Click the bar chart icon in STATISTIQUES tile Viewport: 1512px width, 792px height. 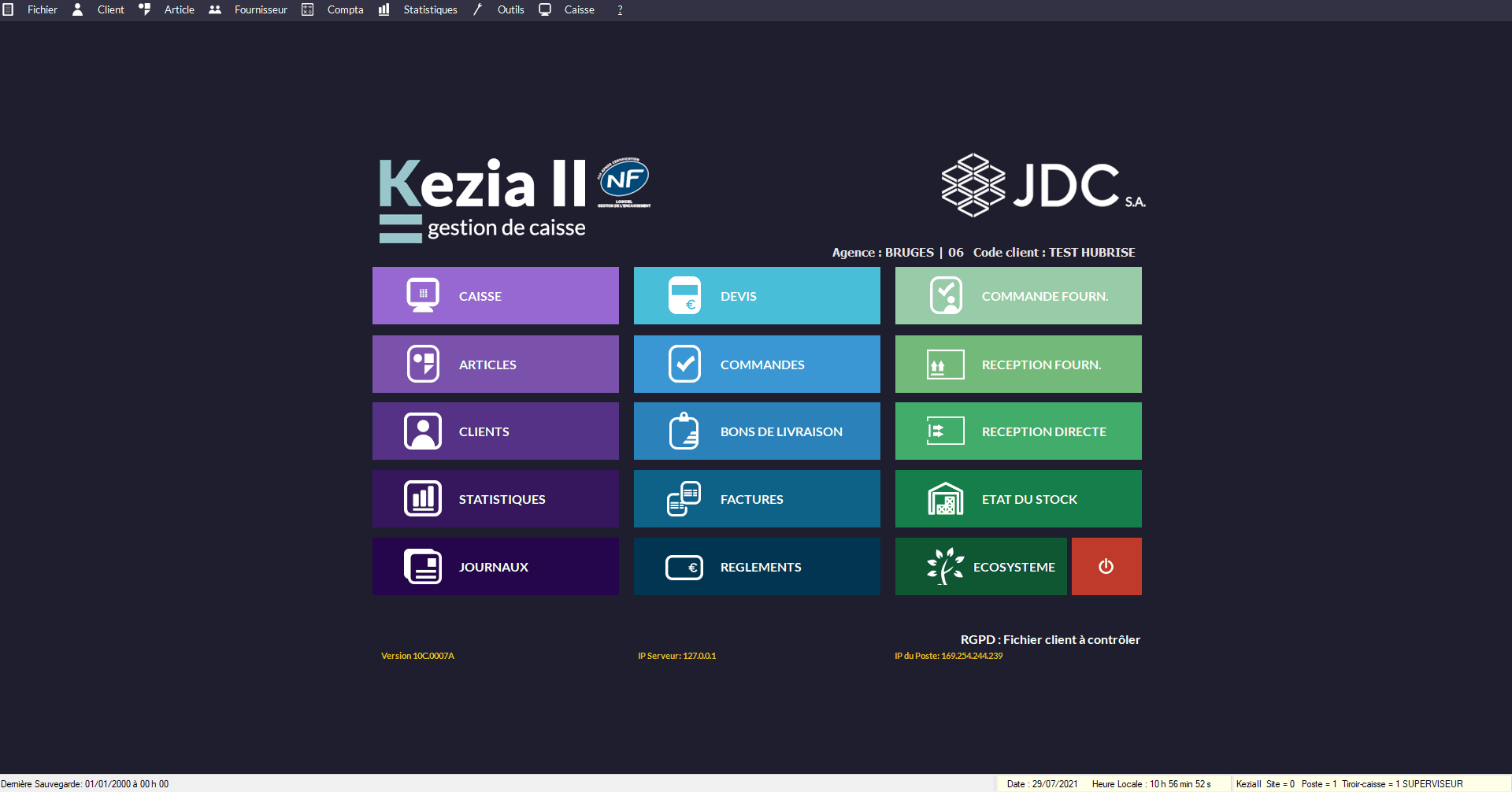click(x=423, y=498)
